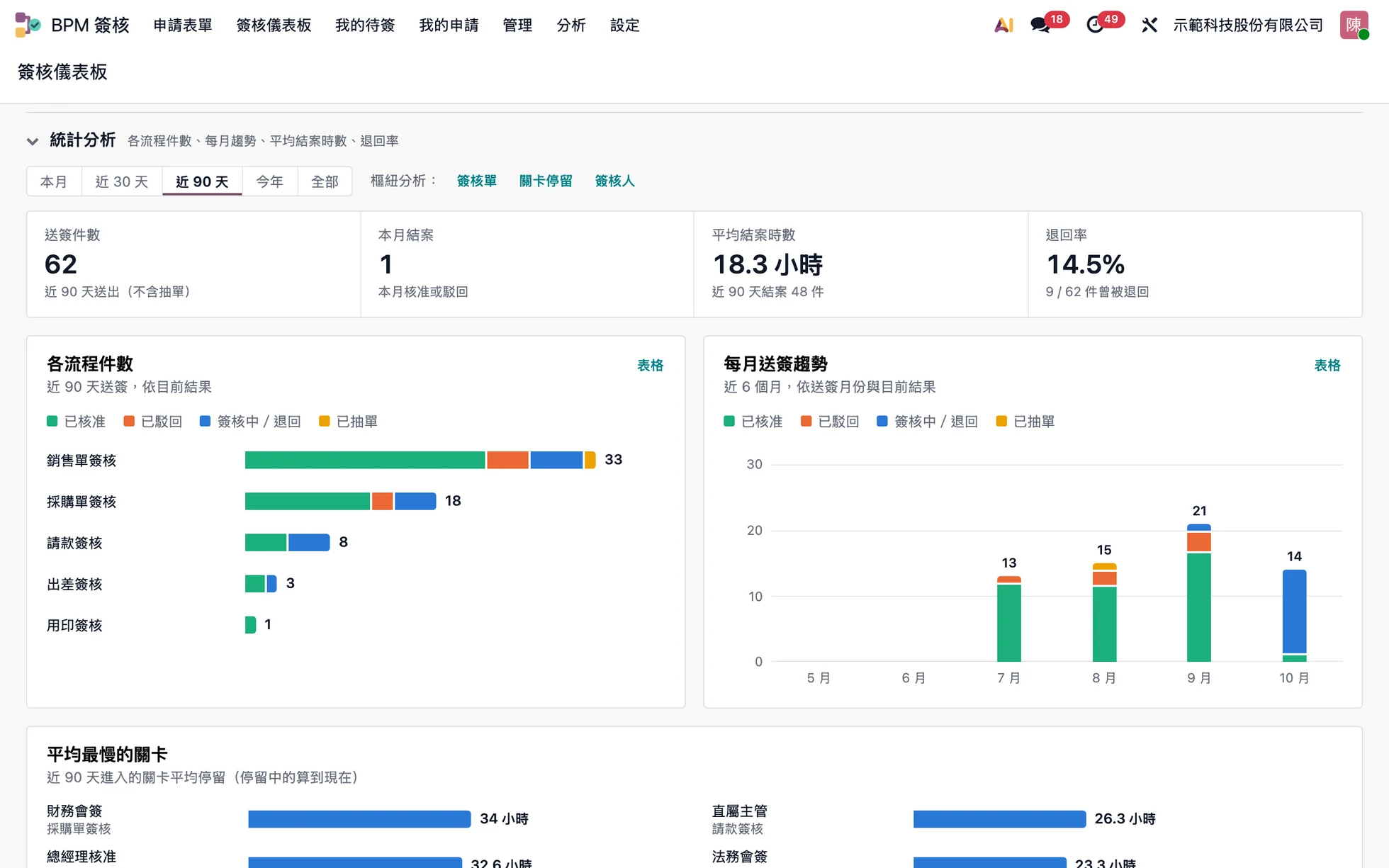Open 關卡停留 pivot analysis link
The width and height of the screenshot is (1389, 868).
pos(546,181)
